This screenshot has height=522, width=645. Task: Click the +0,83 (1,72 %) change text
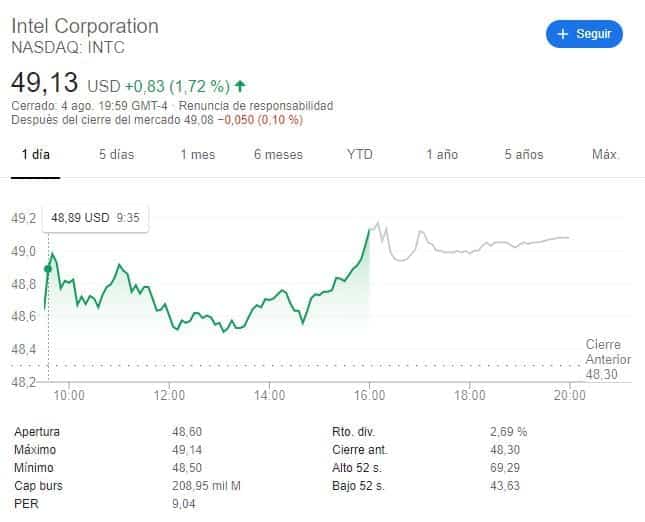177,86
